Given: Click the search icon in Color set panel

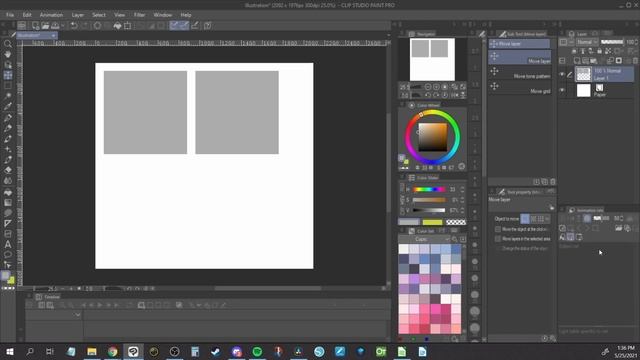Looking at the screenshot, I should click(454, 239).
